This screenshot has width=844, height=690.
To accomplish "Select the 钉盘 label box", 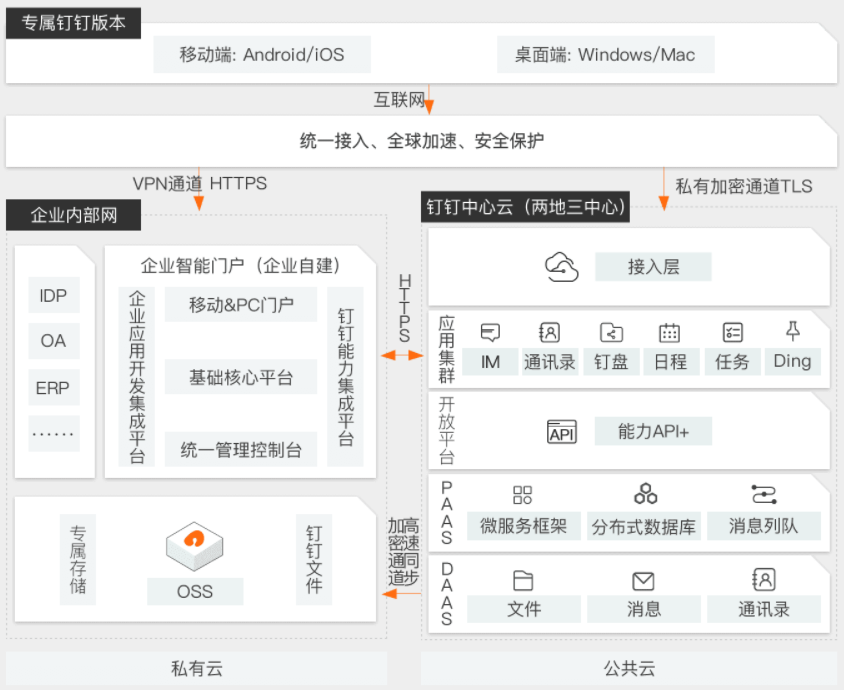I will (611, 362).
